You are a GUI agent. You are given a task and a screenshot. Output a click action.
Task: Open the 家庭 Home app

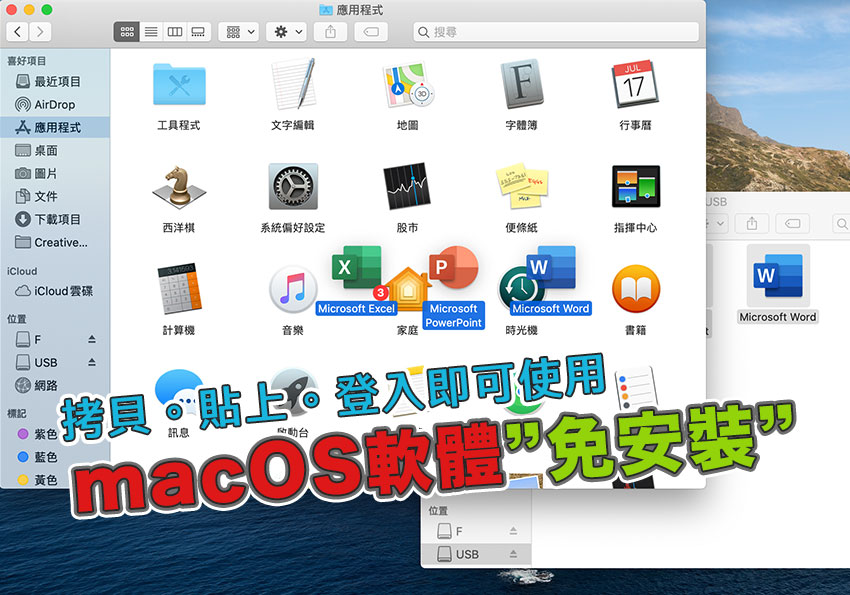pyautogui.click(x=408, y=292)
